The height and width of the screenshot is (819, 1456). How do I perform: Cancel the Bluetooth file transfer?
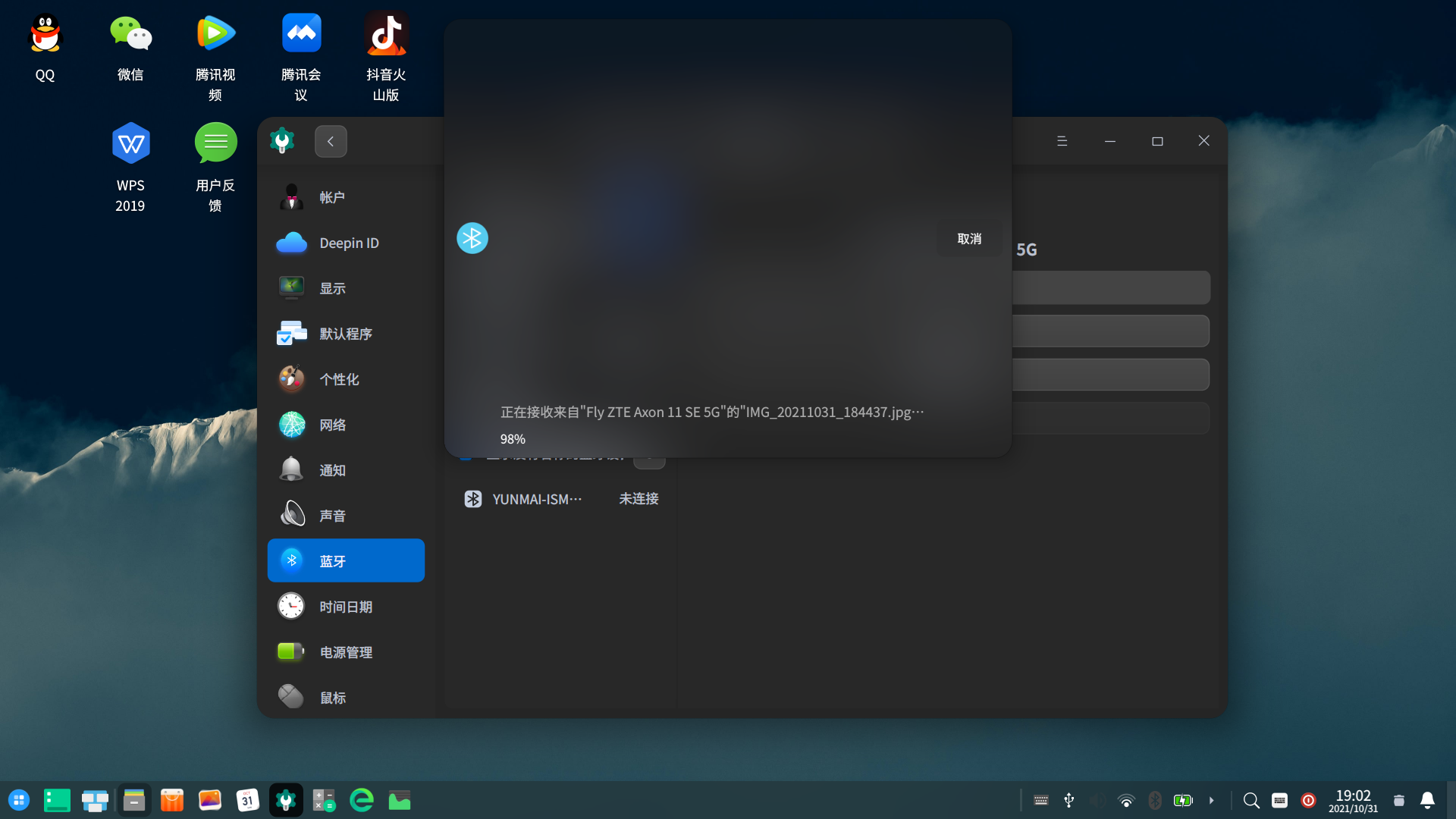pyautogui.click(x=968, y=239)
